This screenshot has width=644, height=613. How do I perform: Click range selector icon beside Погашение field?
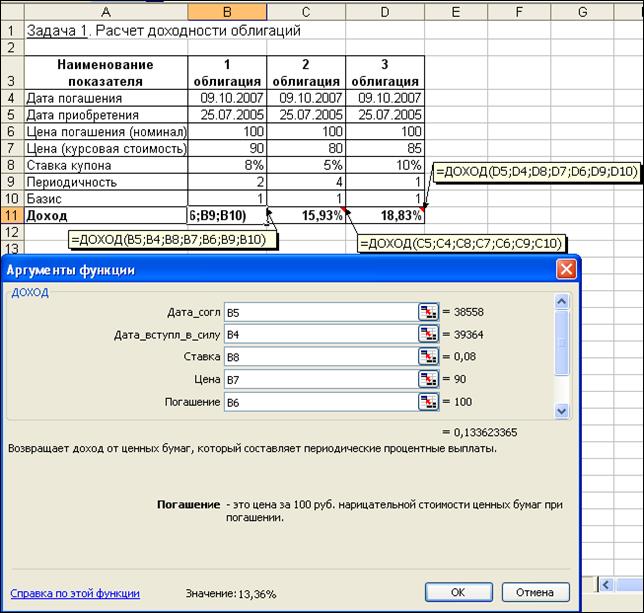click(429, 401)
